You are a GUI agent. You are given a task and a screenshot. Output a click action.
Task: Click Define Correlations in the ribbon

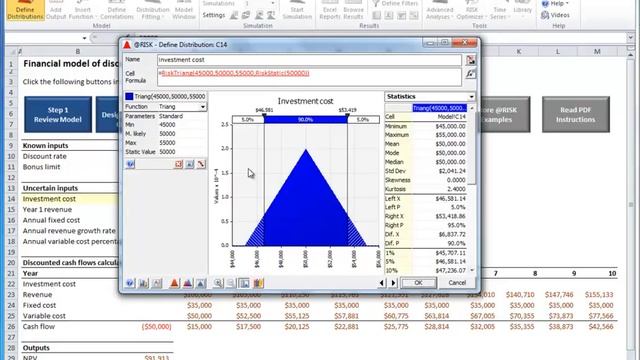click(117, 10)
